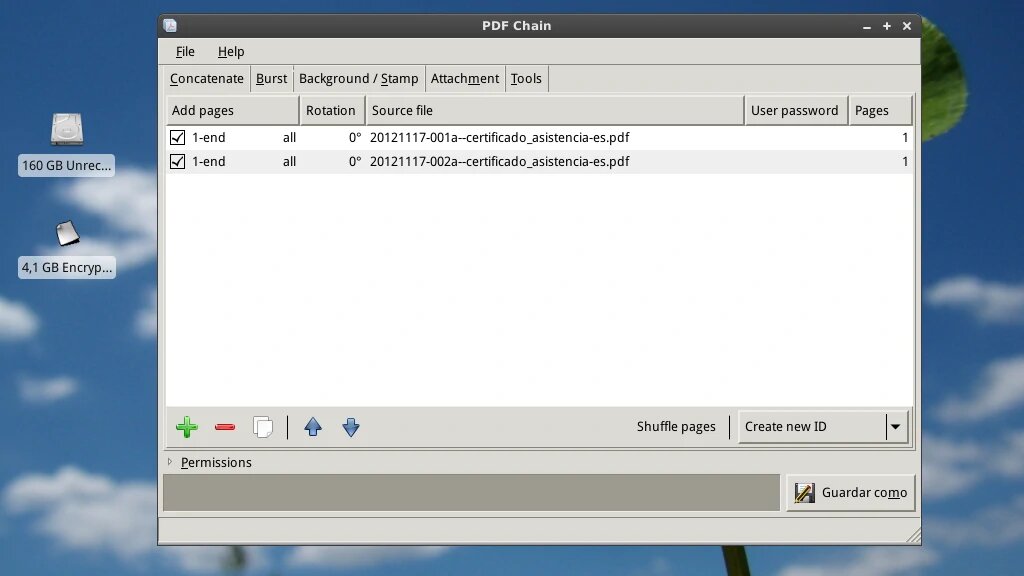Click the User password column header
1024x576 pixels.
click(796, 110)
